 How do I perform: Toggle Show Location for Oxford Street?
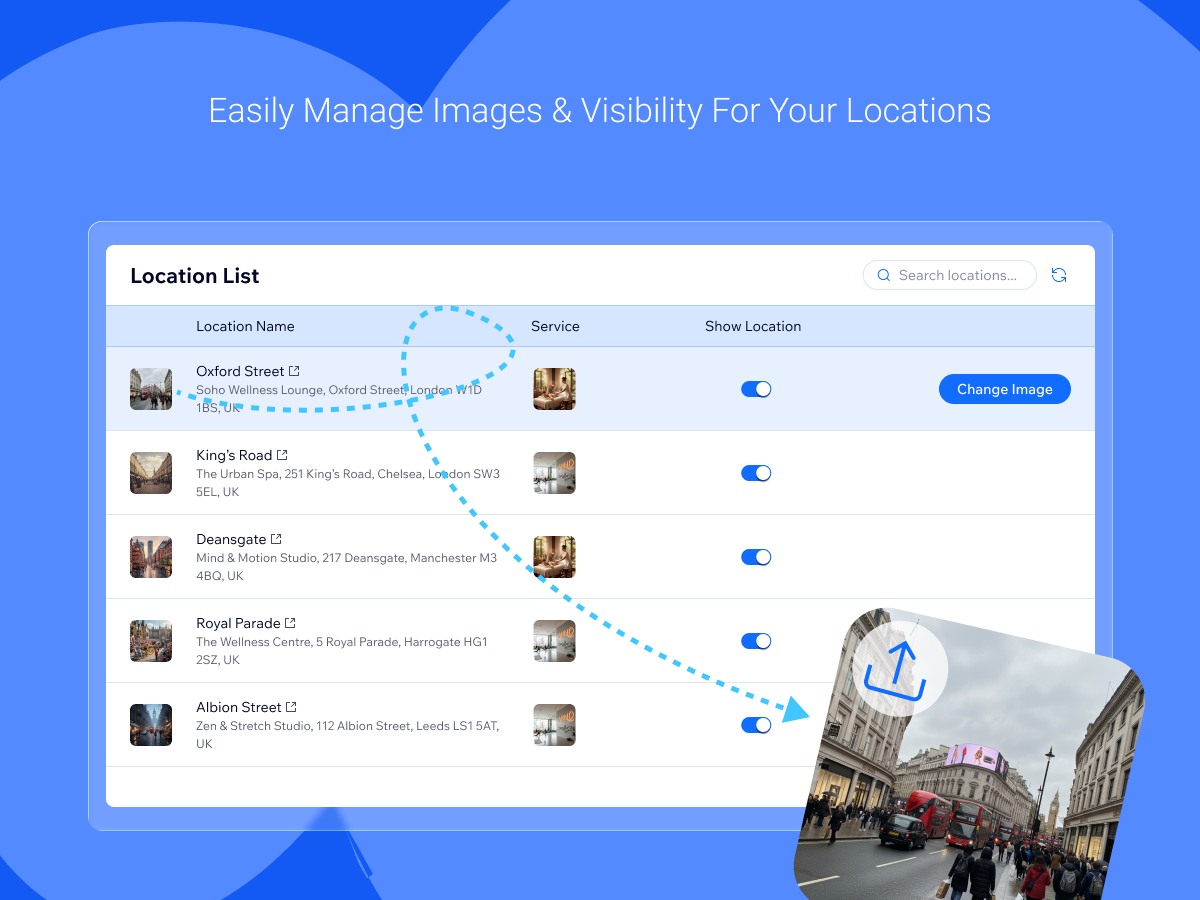click(756, 389)
